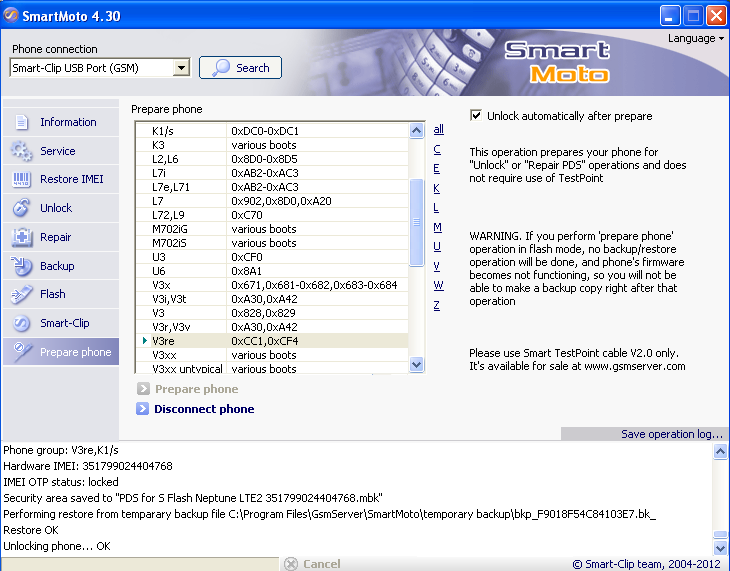Select the L7i model row

click(272, 173)
